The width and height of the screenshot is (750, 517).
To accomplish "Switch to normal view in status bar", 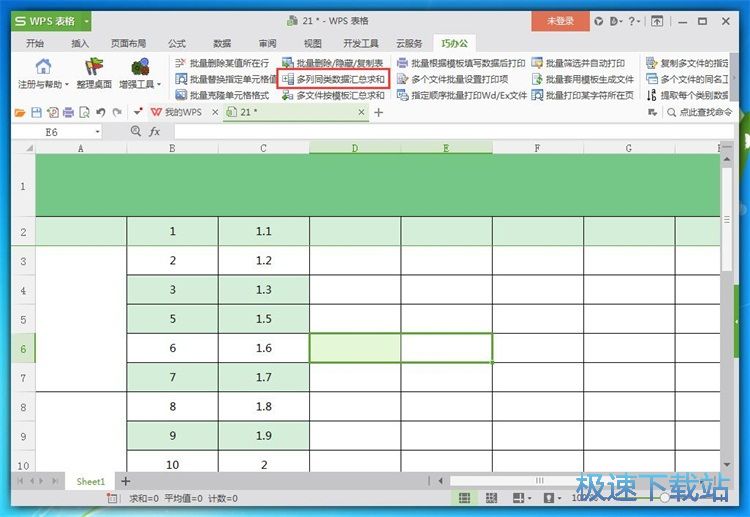I will (464, 498).
